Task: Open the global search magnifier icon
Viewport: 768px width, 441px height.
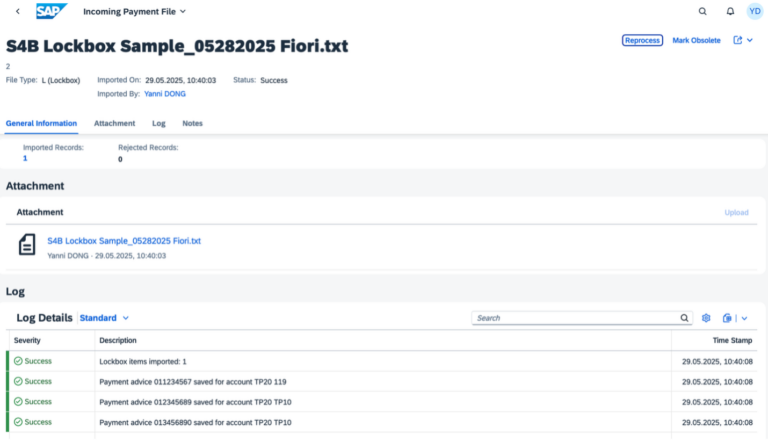Action: click(702, 11)
